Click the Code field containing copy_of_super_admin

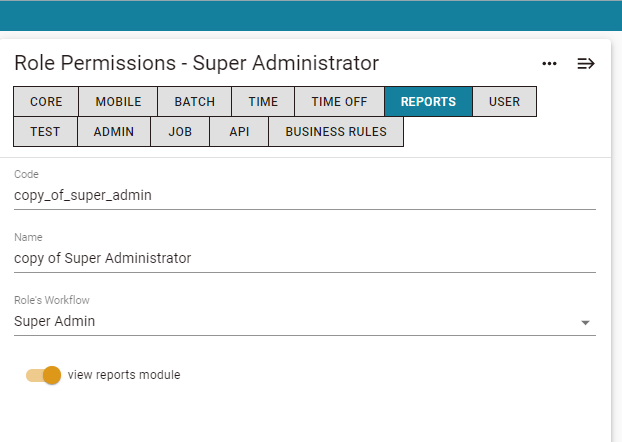click(x=305, y=195)
